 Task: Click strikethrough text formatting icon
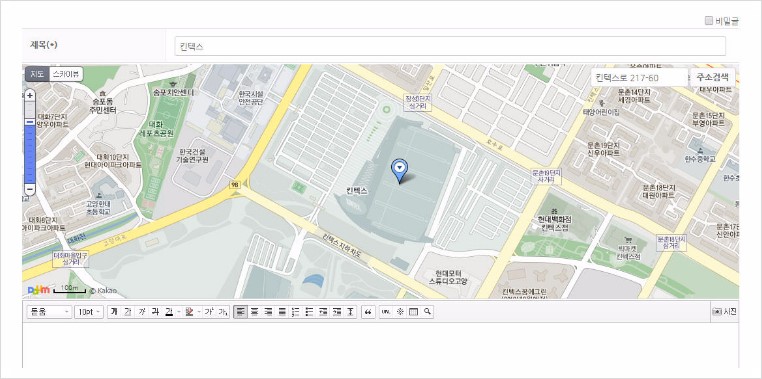point(157,311)
